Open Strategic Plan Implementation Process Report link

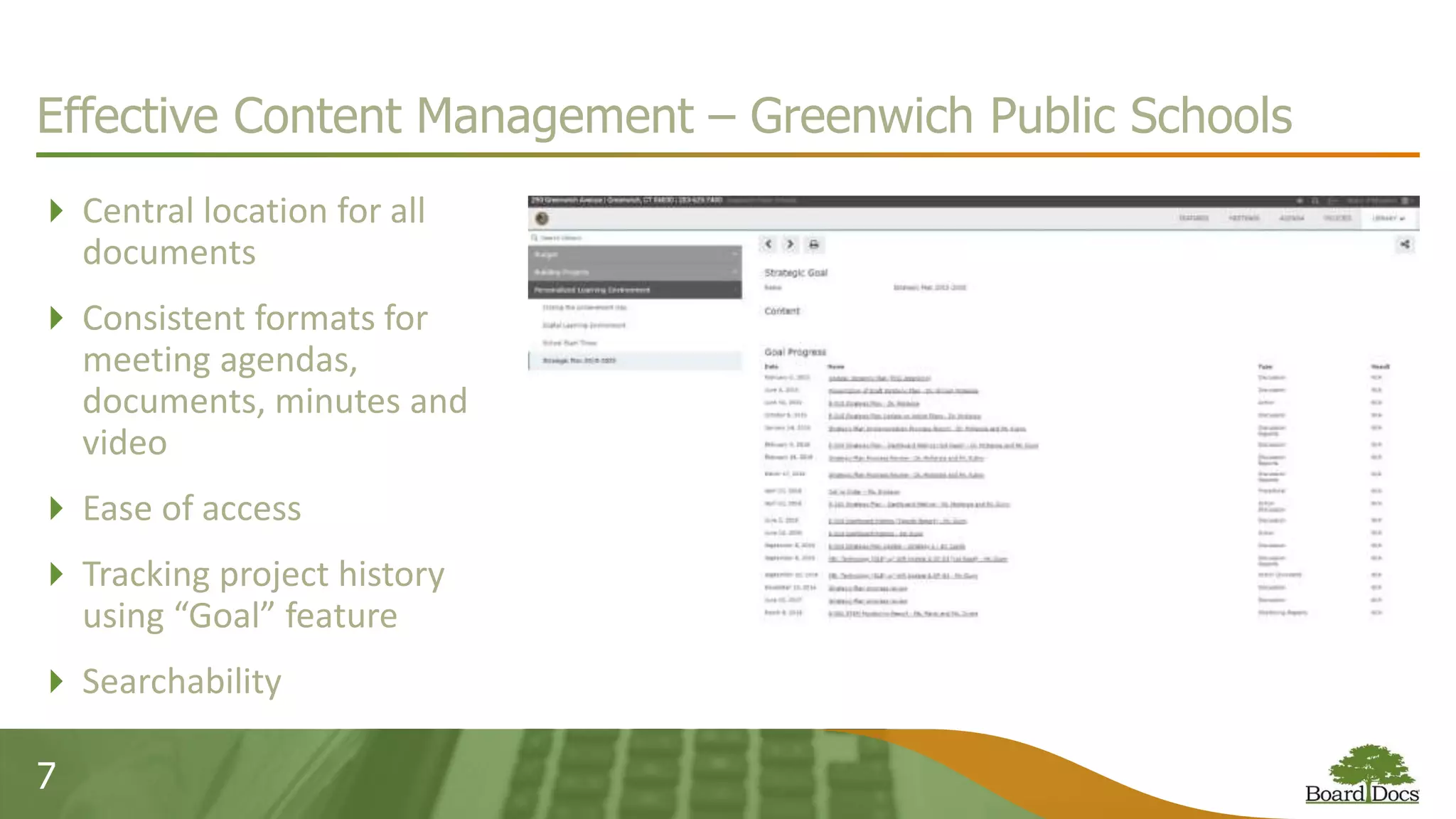pos(927,429)
